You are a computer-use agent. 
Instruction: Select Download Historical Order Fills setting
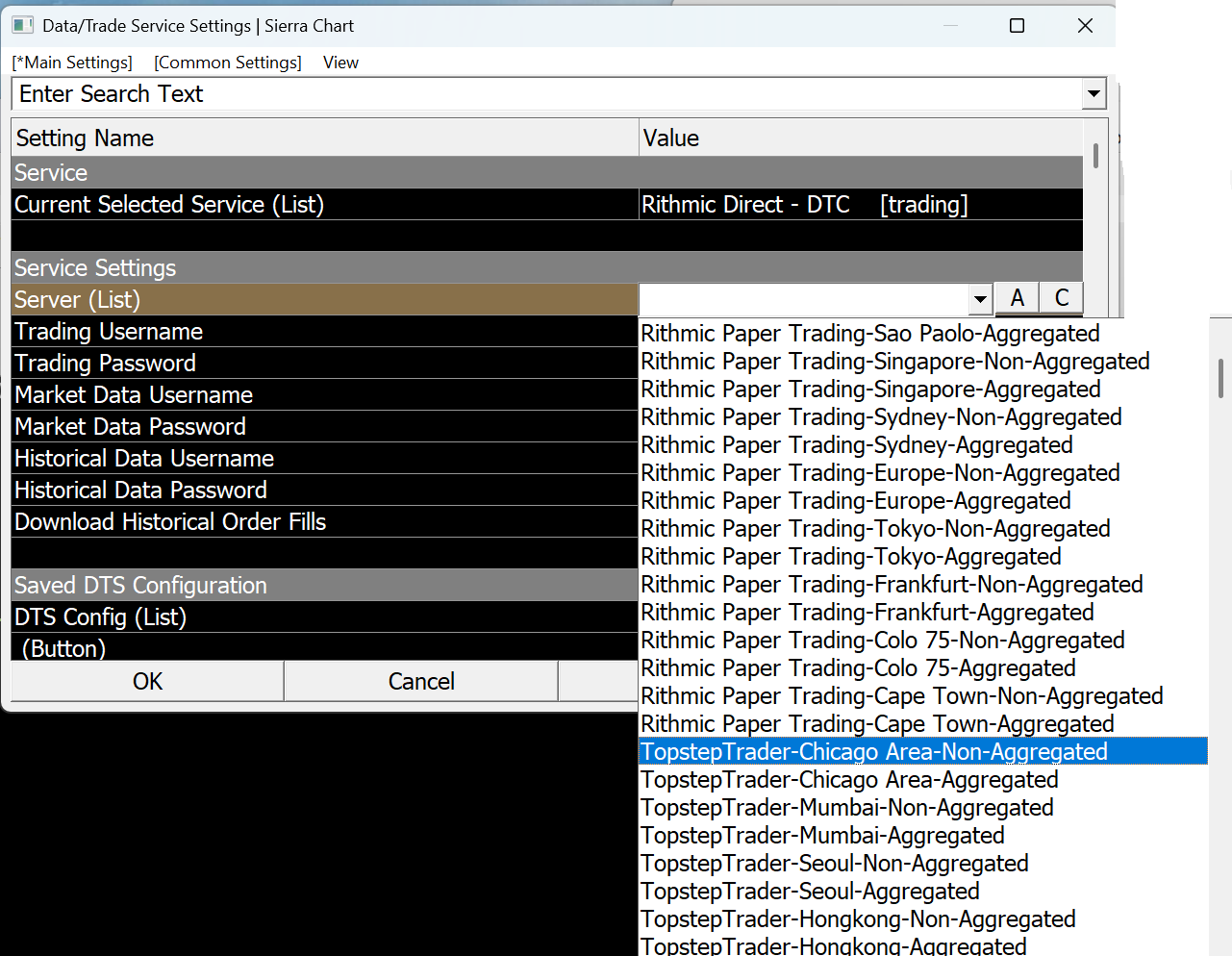(x=325, y=521)
